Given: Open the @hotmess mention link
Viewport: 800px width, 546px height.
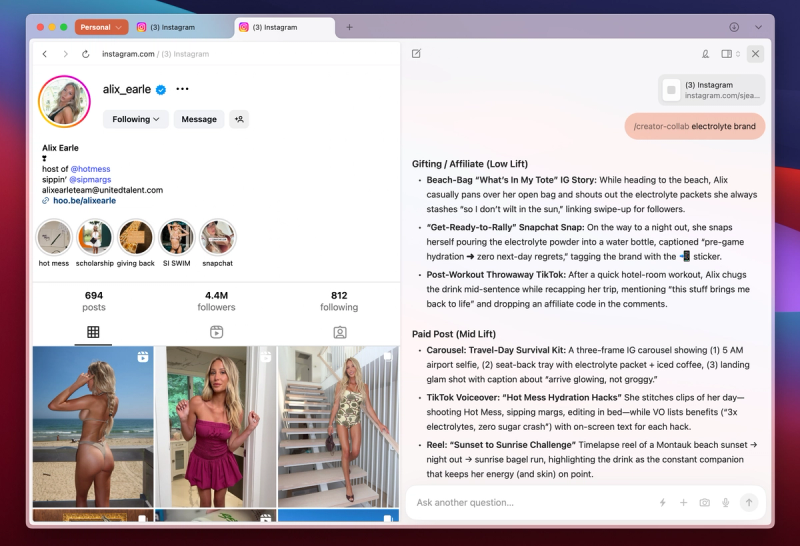Looking at the screenshot, I should tap(90, 169).
